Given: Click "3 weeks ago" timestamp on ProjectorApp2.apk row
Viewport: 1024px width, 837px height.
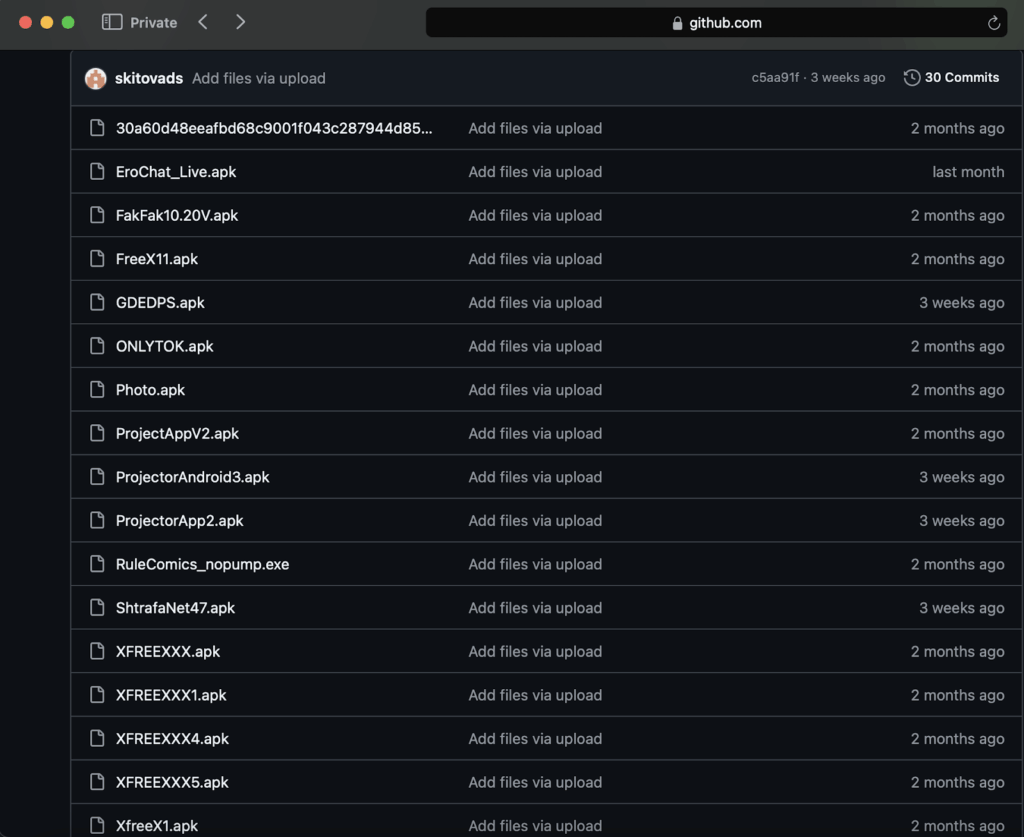Looking at the screenshot, I should pos(961,520).
